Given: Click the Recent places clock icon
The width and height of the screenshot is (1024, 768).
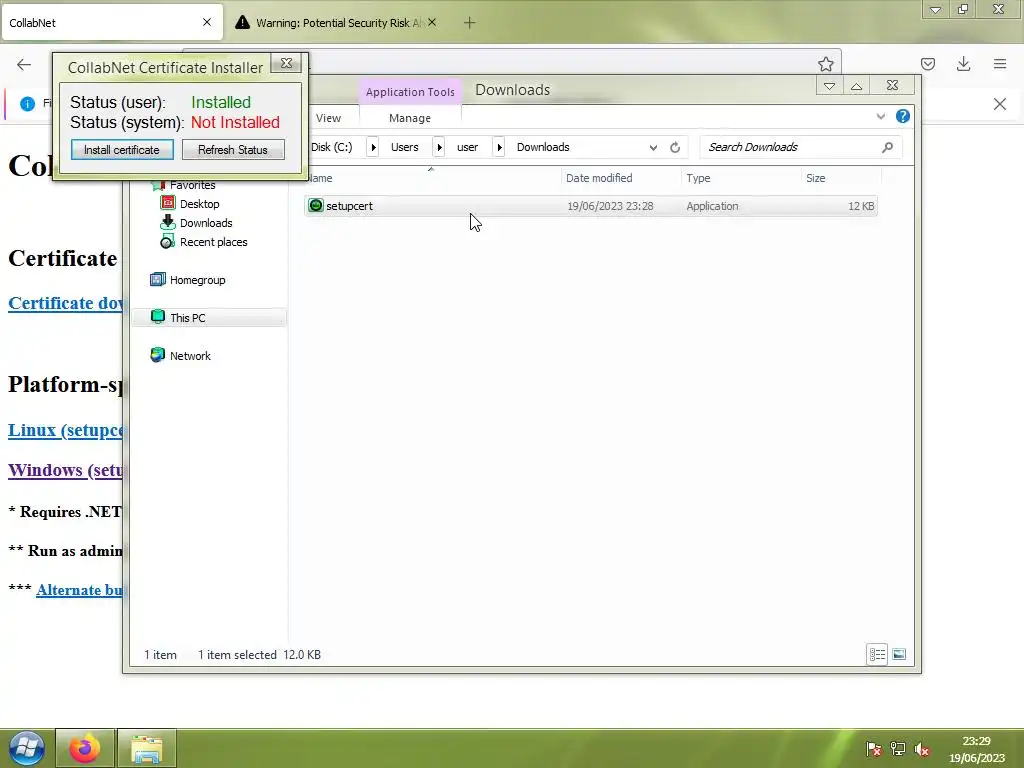Looking at the screenshot, I should coord(167,242).
